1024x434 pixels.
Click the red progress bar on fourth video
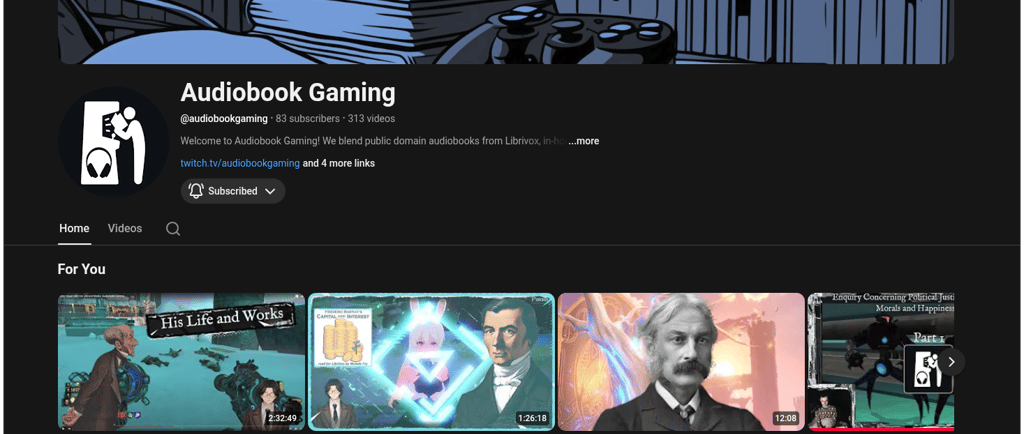coord(881,429)
